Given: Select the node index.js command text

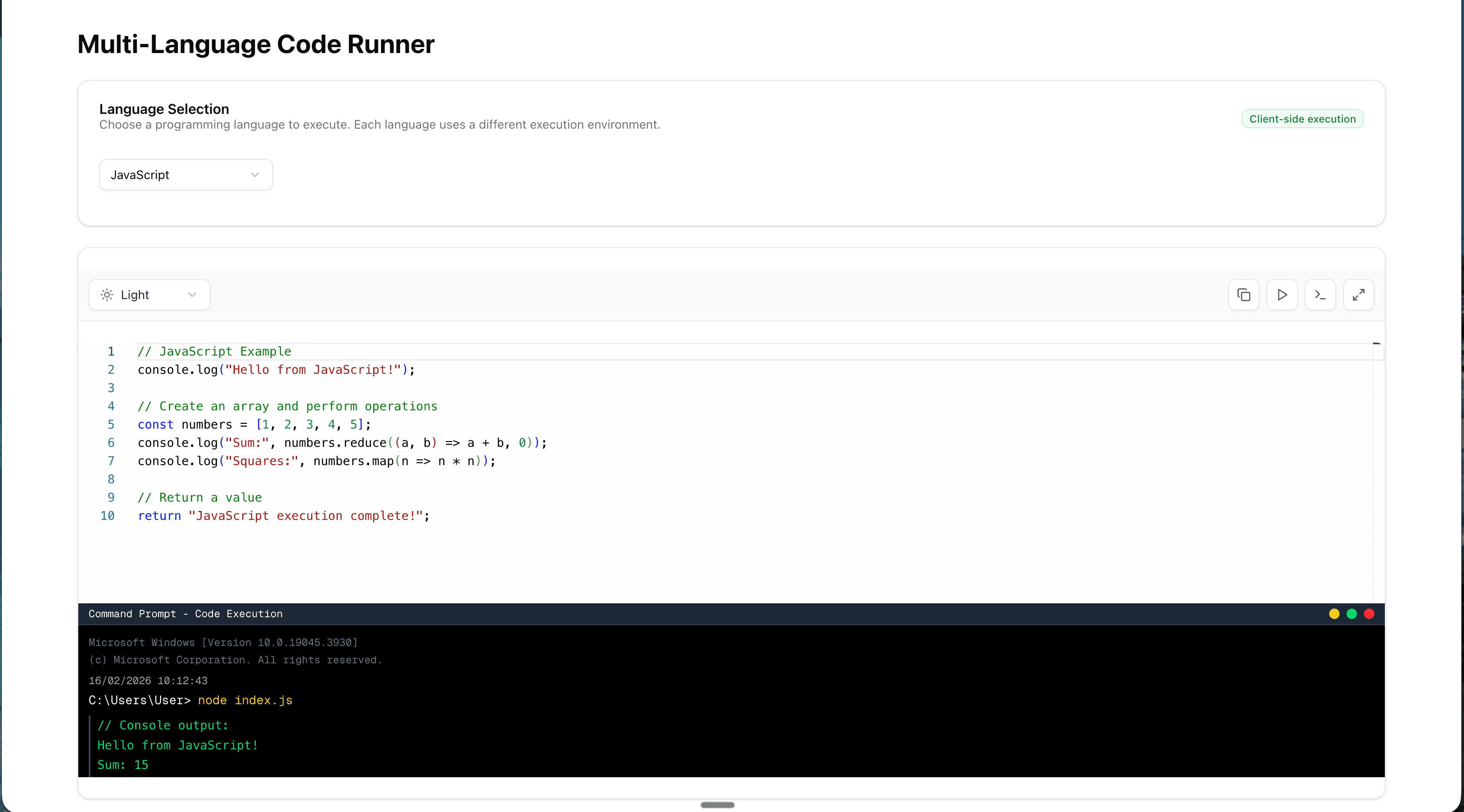Looking at the screenshot, I should [x=245, y=700].
